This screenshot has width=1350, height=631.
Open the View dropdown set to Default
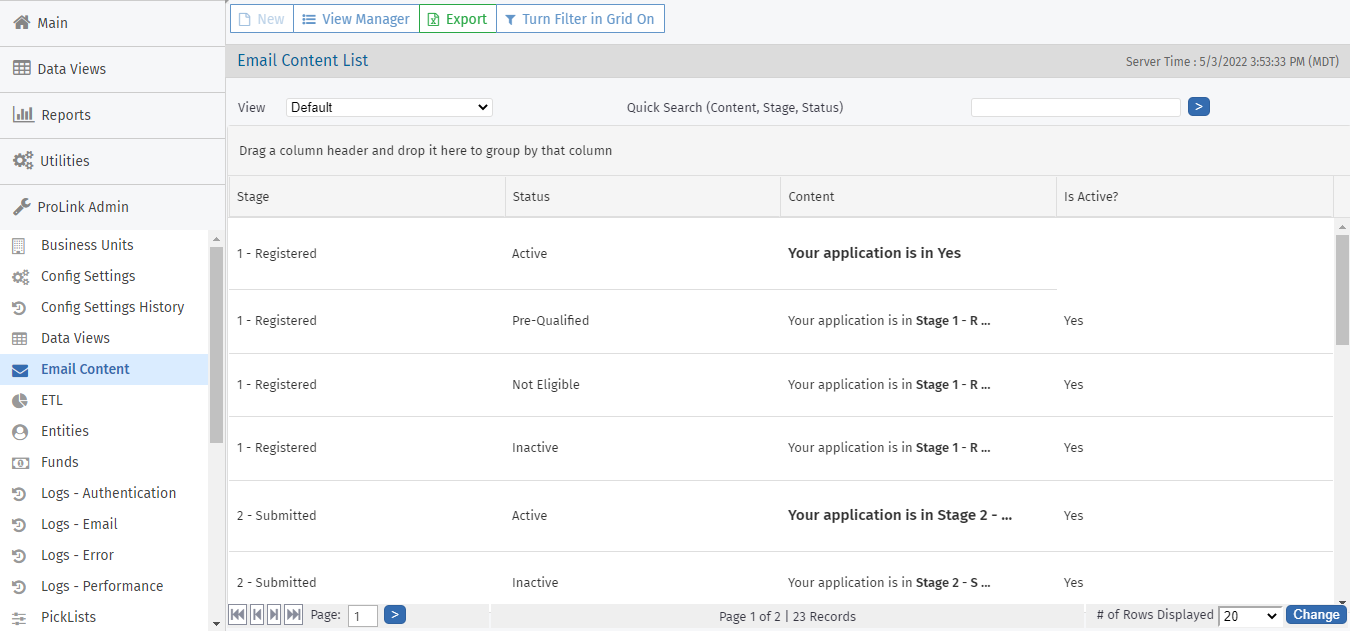pyautogui.click(x=389, y=107)
